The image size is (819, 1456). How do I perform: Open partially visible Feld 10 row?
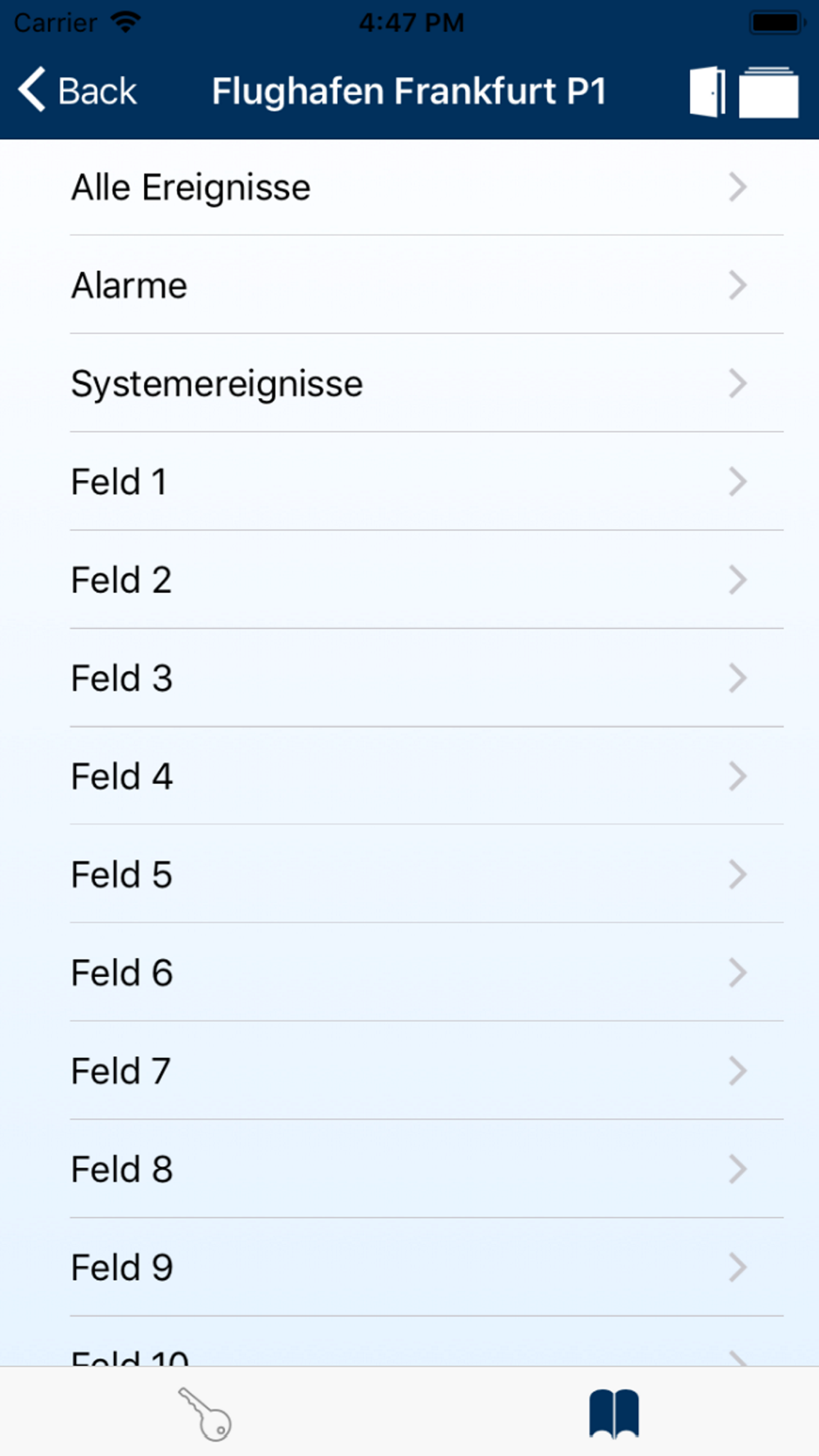point(409,1342)
